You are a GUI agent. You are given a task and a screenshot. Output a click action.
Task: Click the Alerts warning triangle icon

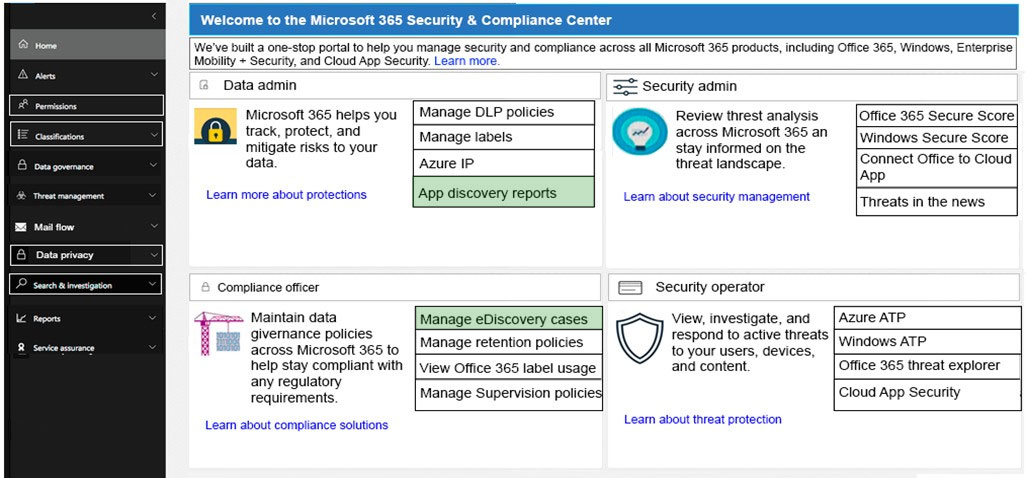point(23,75)
